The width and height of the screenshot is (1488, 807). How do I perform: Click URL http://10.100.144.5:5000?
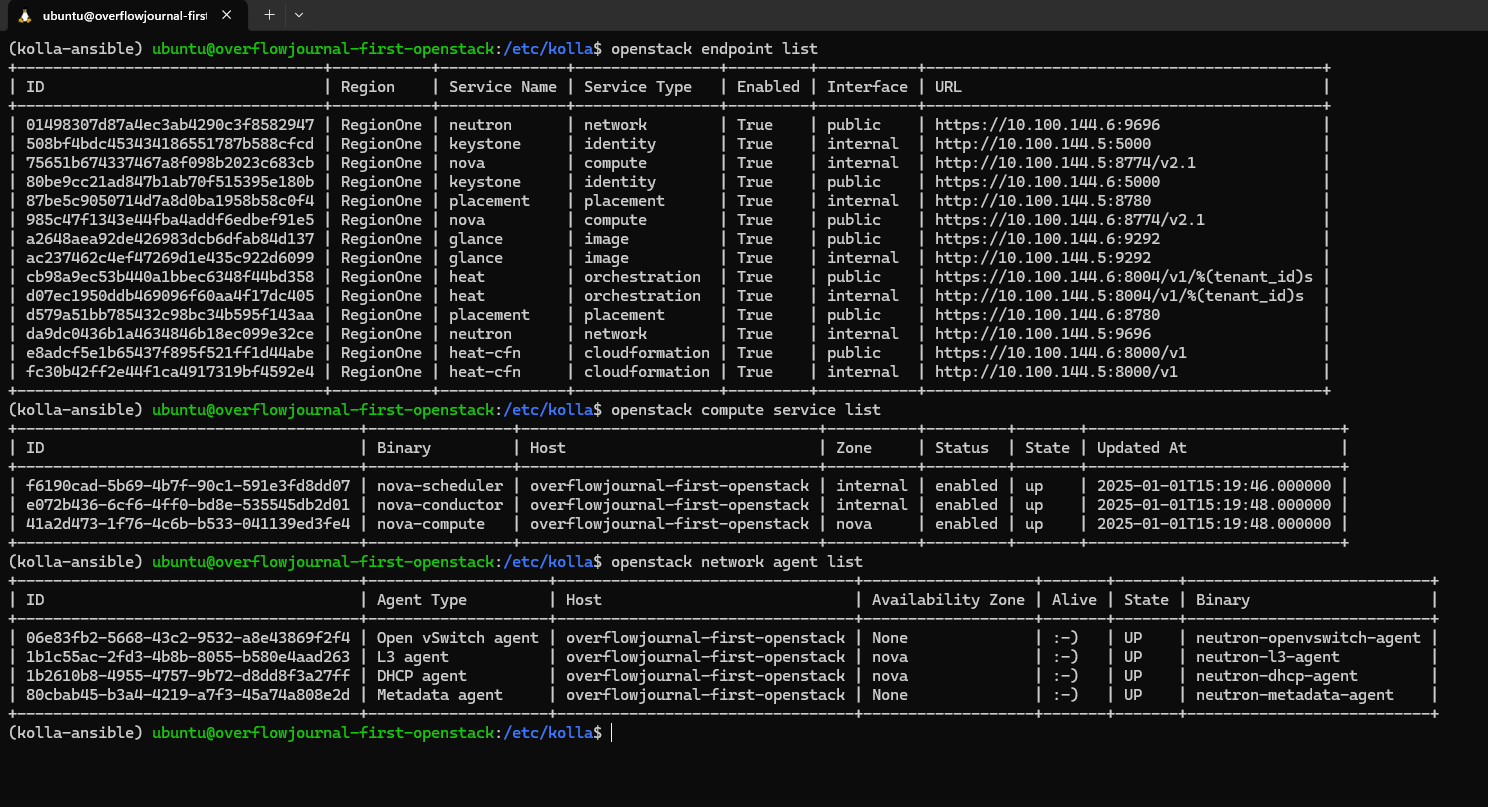click(x=1043, y=144)
